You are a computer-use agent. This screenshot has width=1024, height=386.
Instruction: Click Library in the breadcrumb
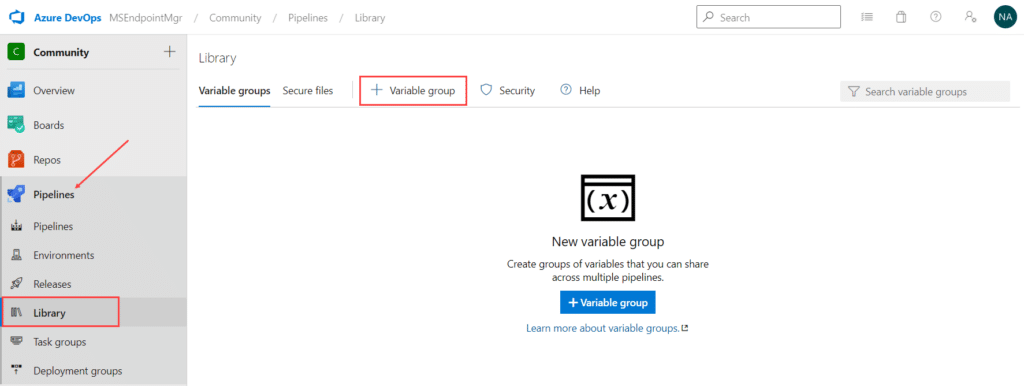[370, 18]
